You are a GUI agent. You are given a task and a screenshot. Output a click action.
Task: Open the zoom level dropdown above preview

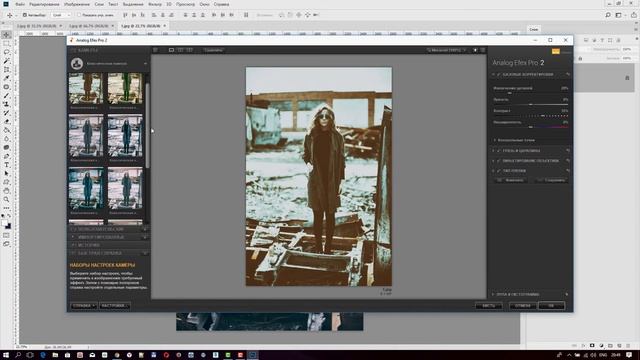[446, 50]
